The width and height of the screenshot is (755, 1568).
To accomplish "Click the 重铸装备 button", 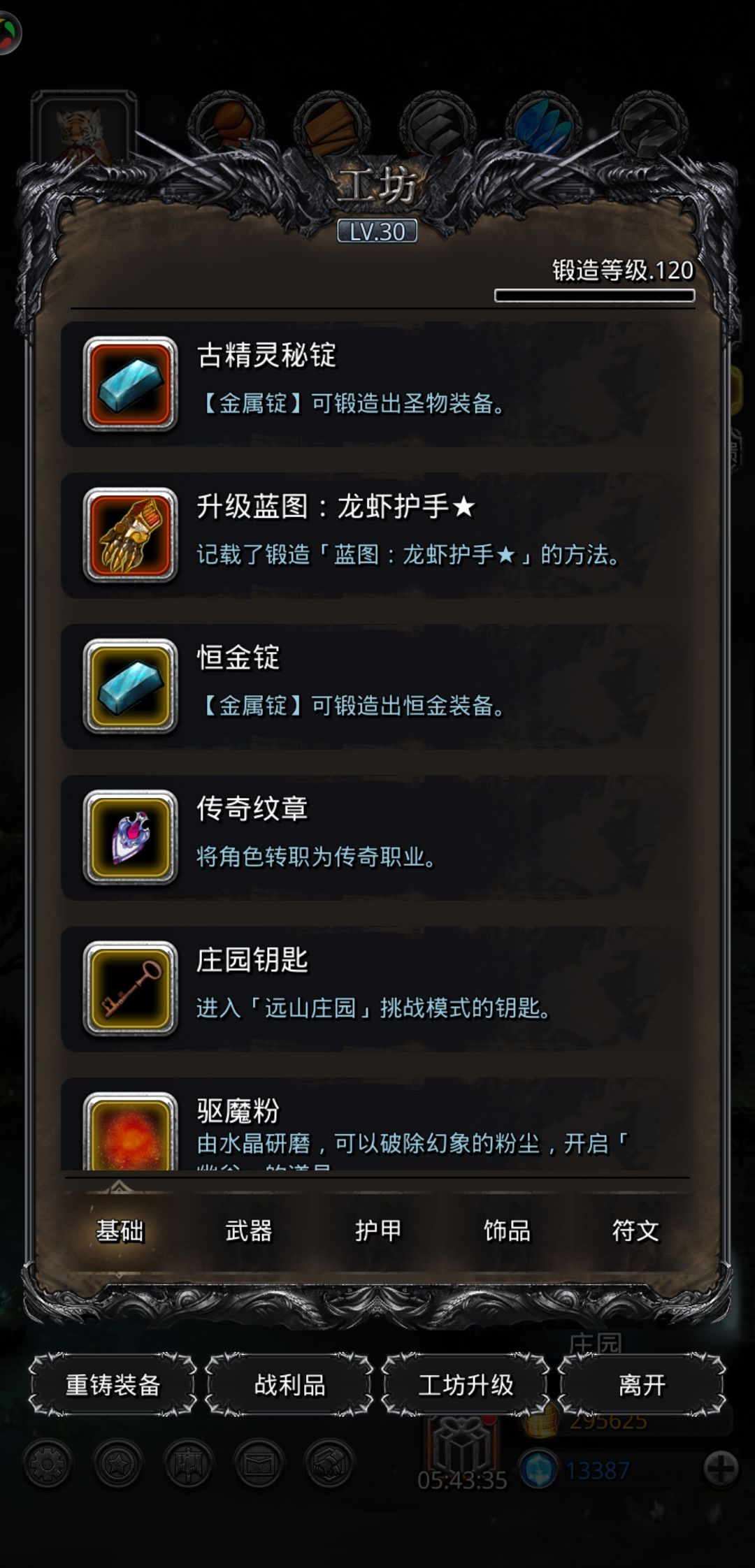I will click(113, 1384).
